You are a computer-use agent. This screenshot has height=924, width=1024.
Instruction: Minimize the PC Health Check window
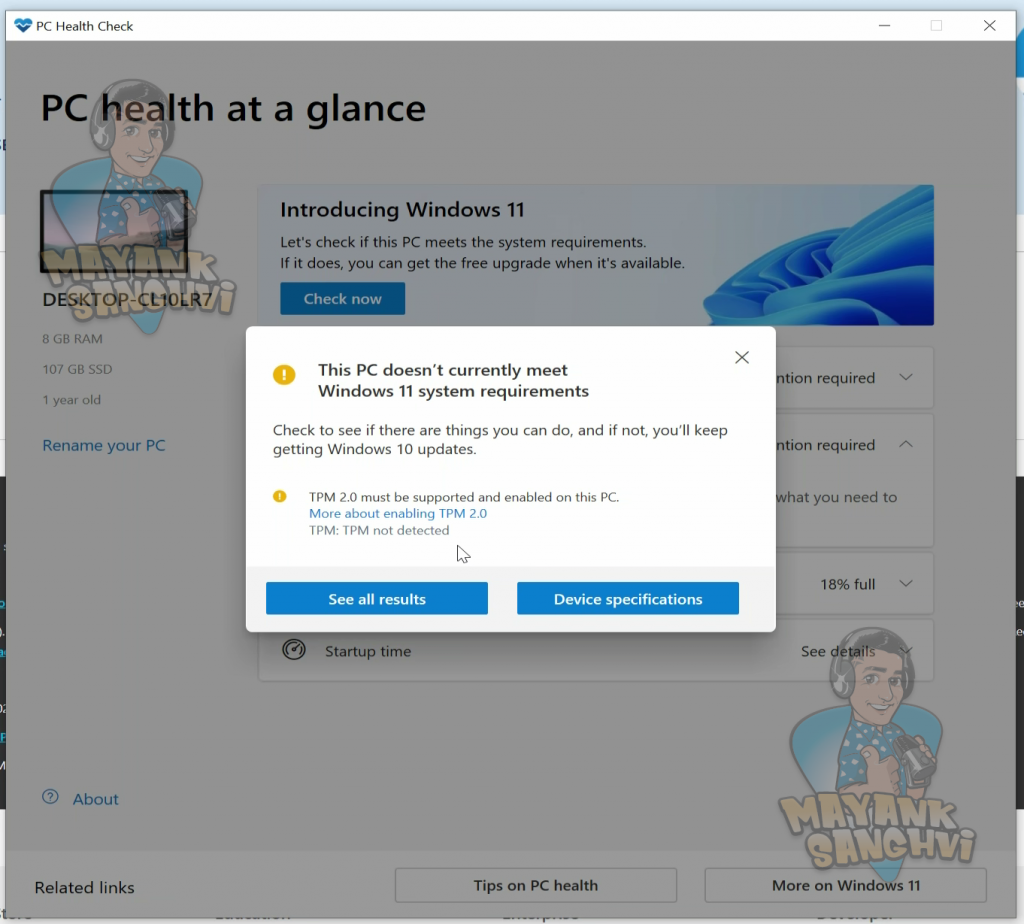tap(883, 26)
